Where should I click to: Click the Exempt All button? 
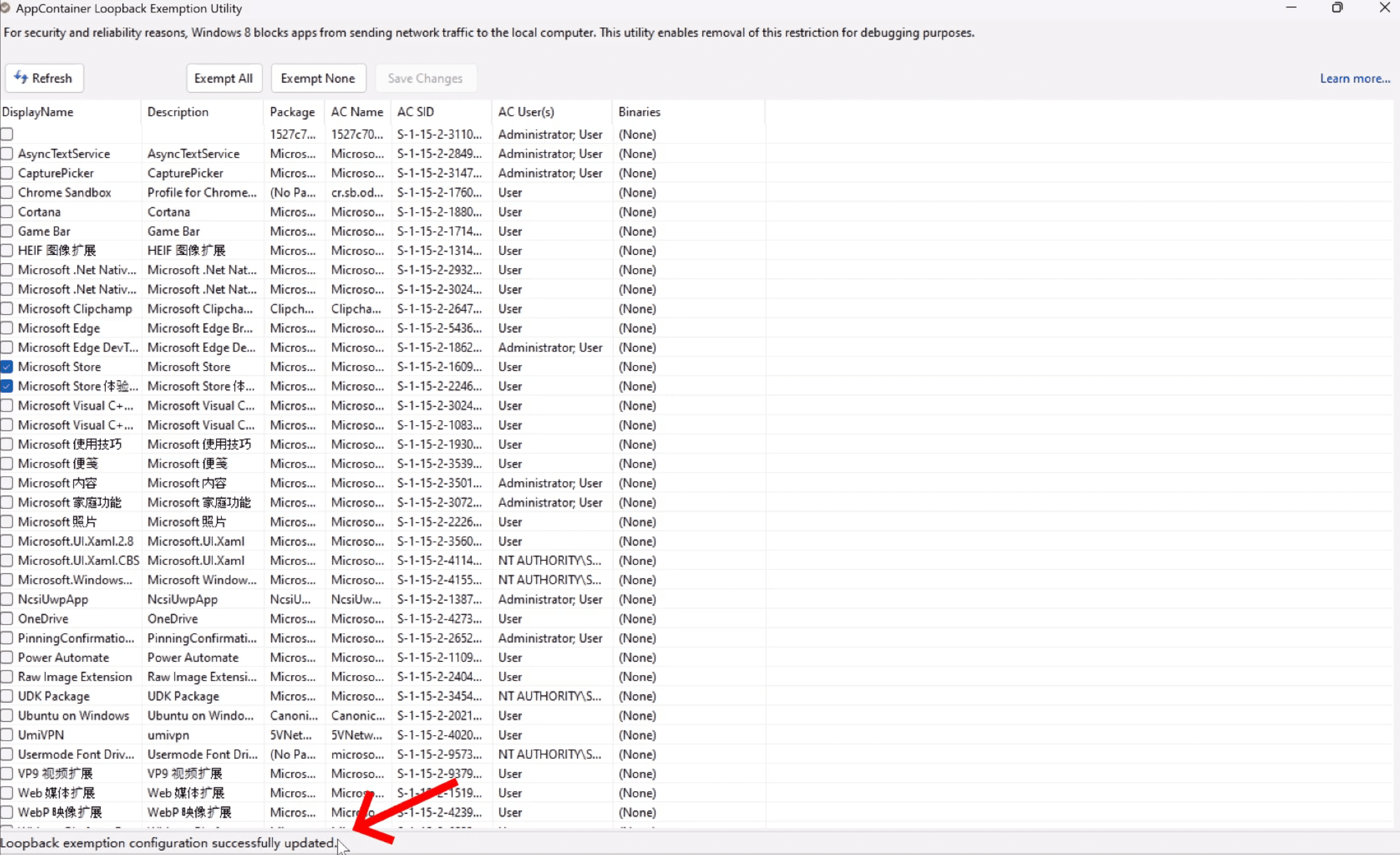click(224, 78)
